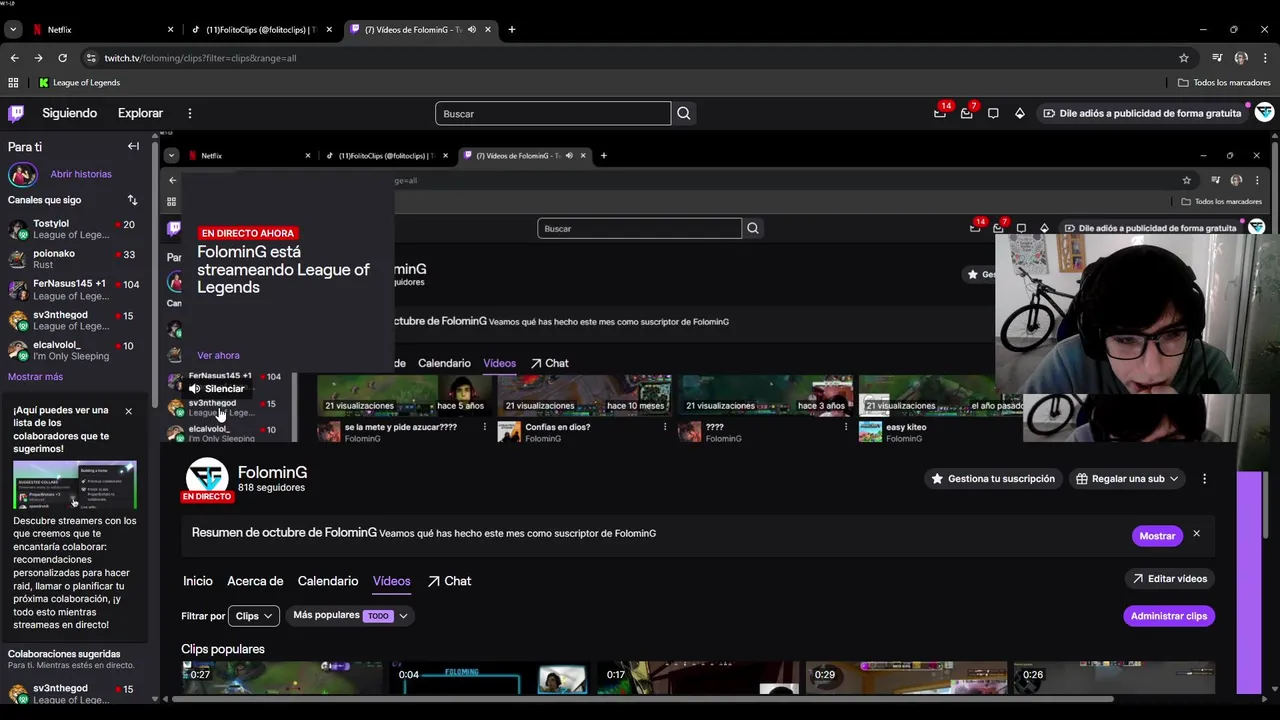Open the tab search dropdown arrow
The height and width of the screenshot is (720, 1280).
[13, 30]
